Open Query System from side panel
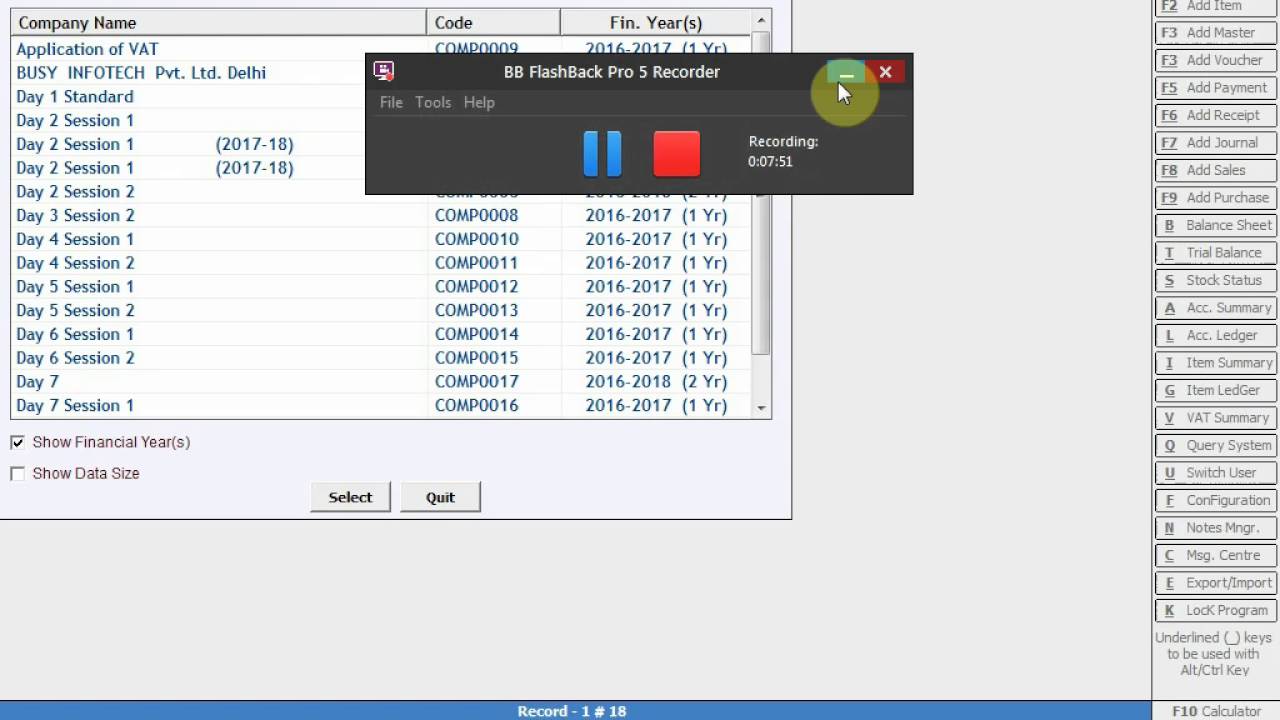 (1216, 445)
